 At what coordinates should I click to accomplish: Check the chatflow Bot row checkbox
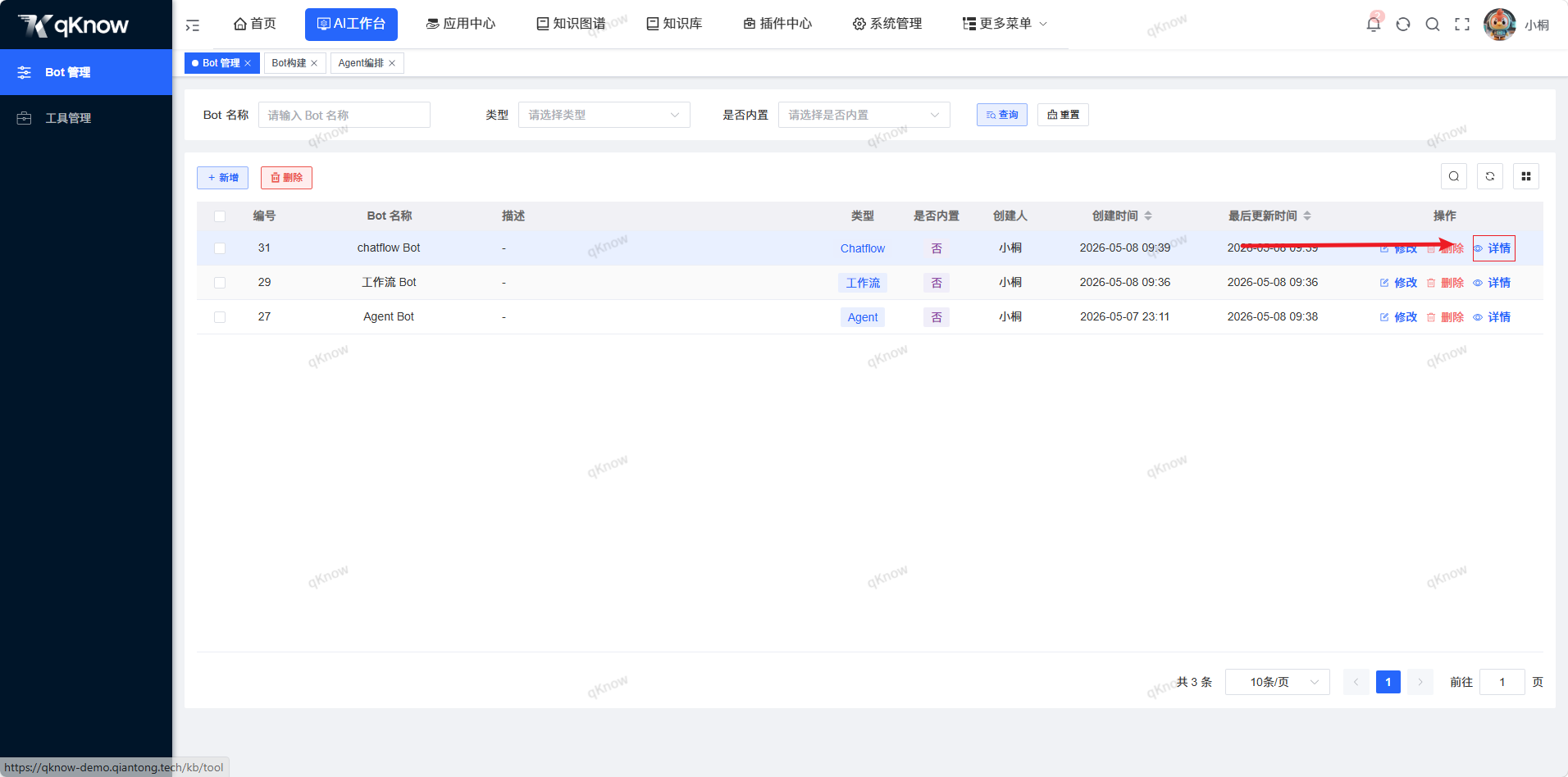(x=220, y=248)
